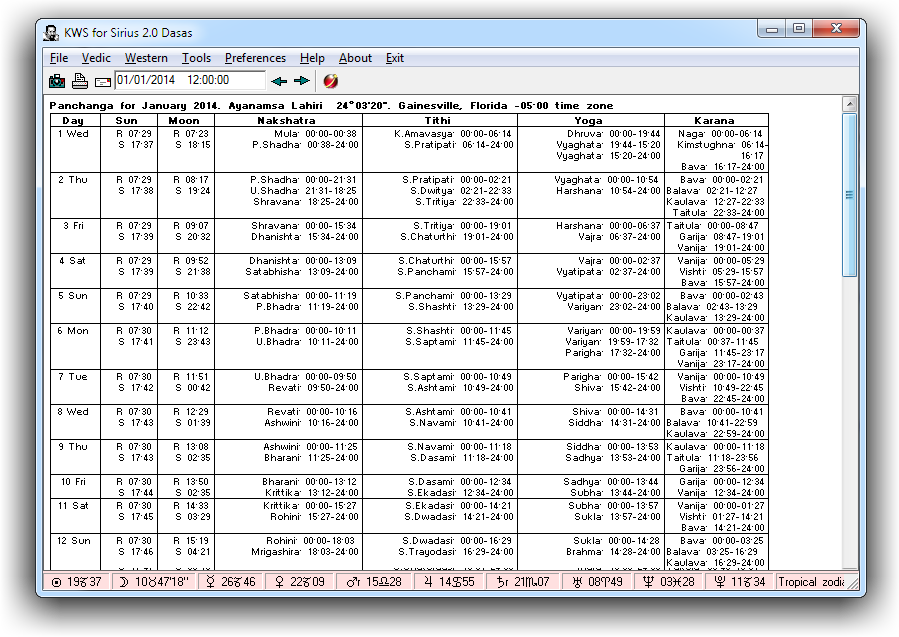Image resolution: width=899 pixels, height=637 pixels.
Task: Open the Vedic menu
Action: point(96,58)
